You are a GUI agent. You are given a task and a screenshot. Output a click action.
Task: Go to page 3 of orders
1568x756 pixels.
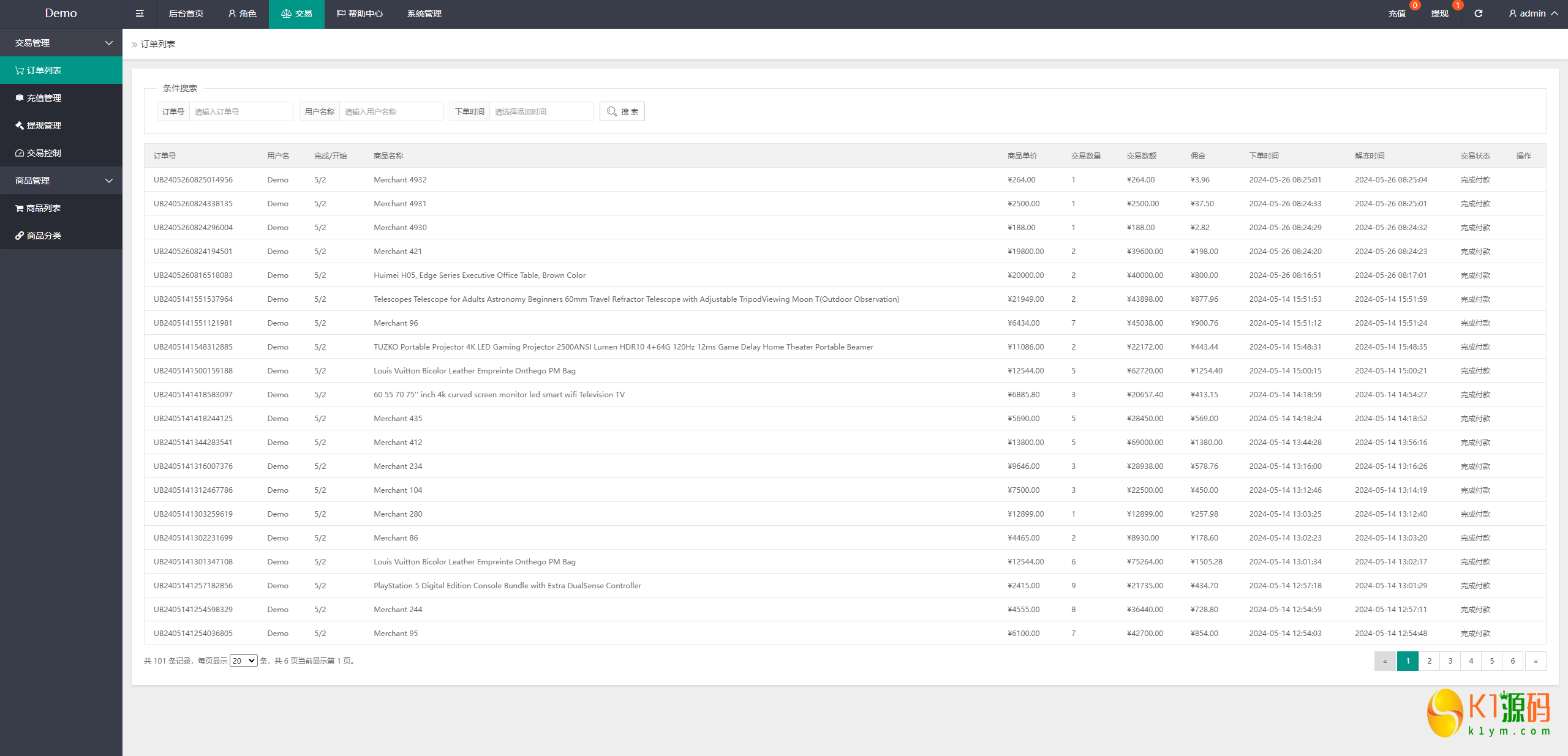point(1450,661)
